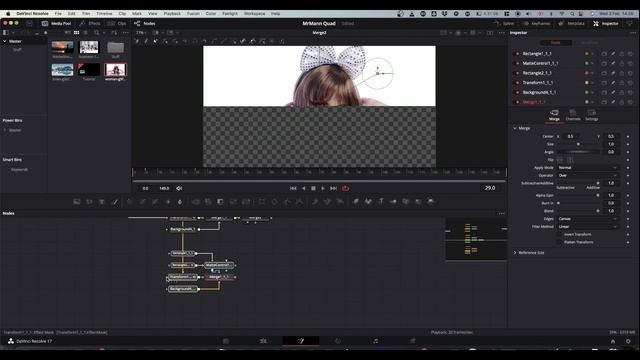Image resolution: width=640 pixels, height=360 pixels.
Task: Switch to the Deliver page icon
Action: (x=413, y=341)
